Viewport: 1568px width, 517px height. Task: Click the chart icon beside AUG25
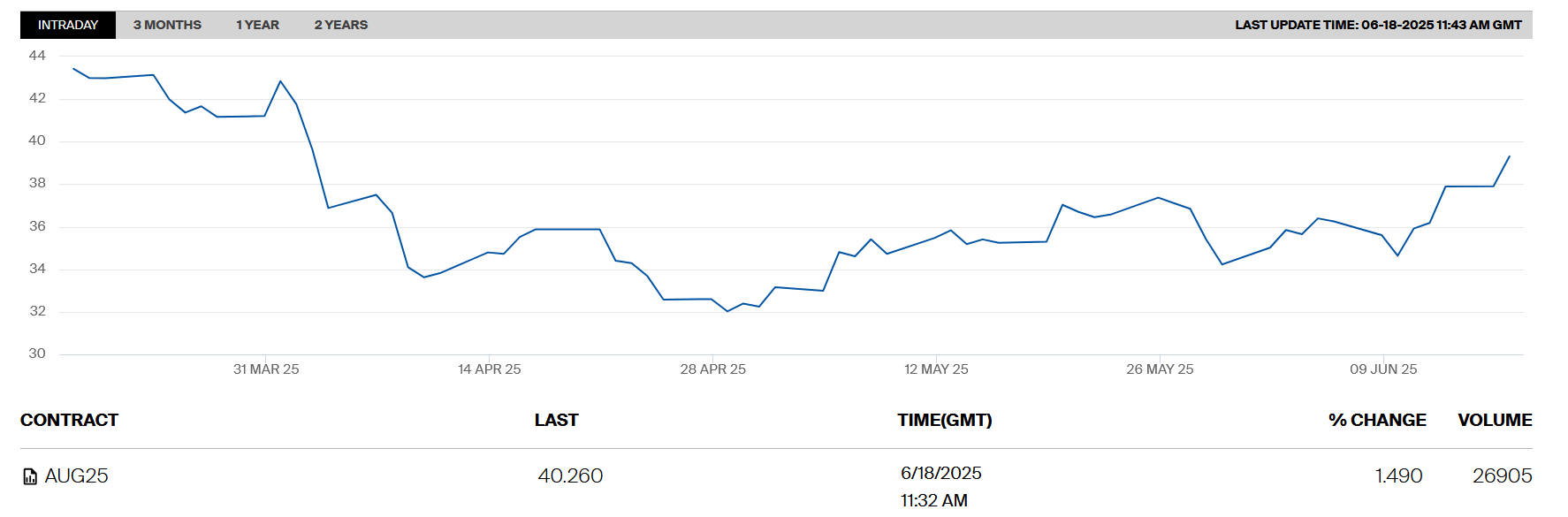coord(30,476)
